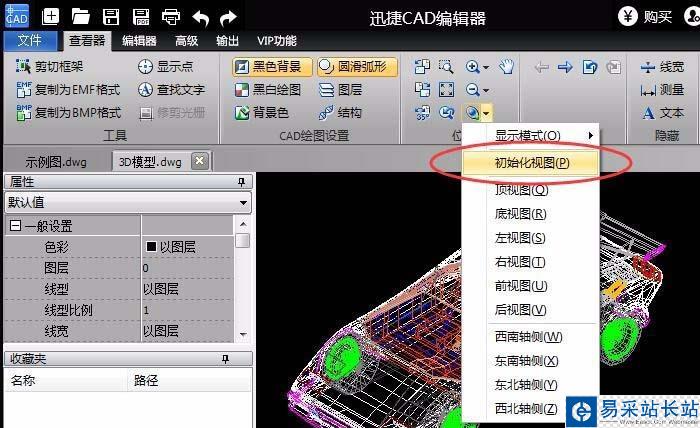Viewport: 700px width, 428px height.
Task: Click the 文本 text tool
Action: (663, 113)
